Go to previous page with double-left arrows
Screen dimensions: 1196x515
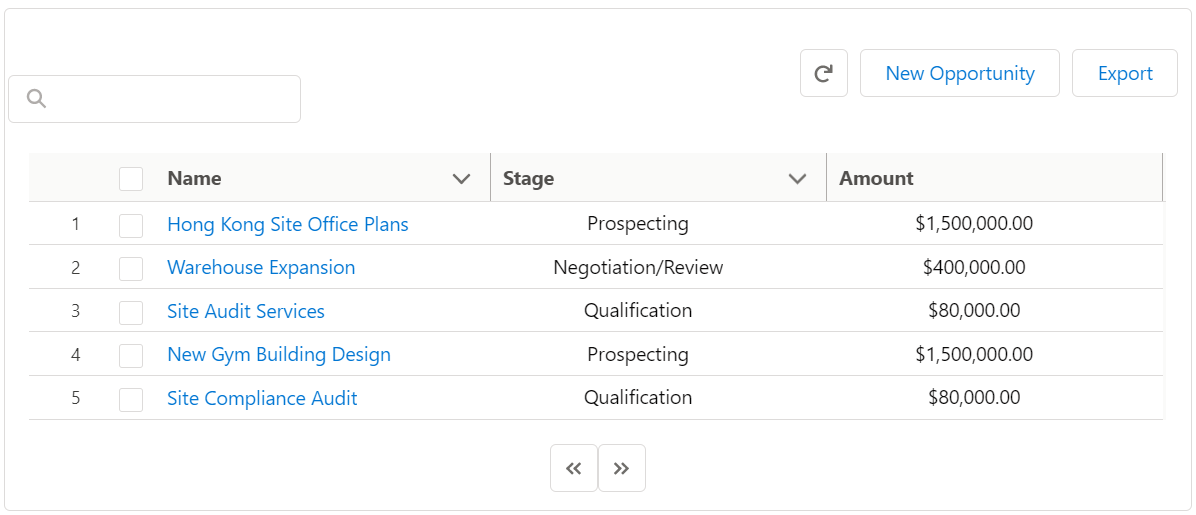574,468
